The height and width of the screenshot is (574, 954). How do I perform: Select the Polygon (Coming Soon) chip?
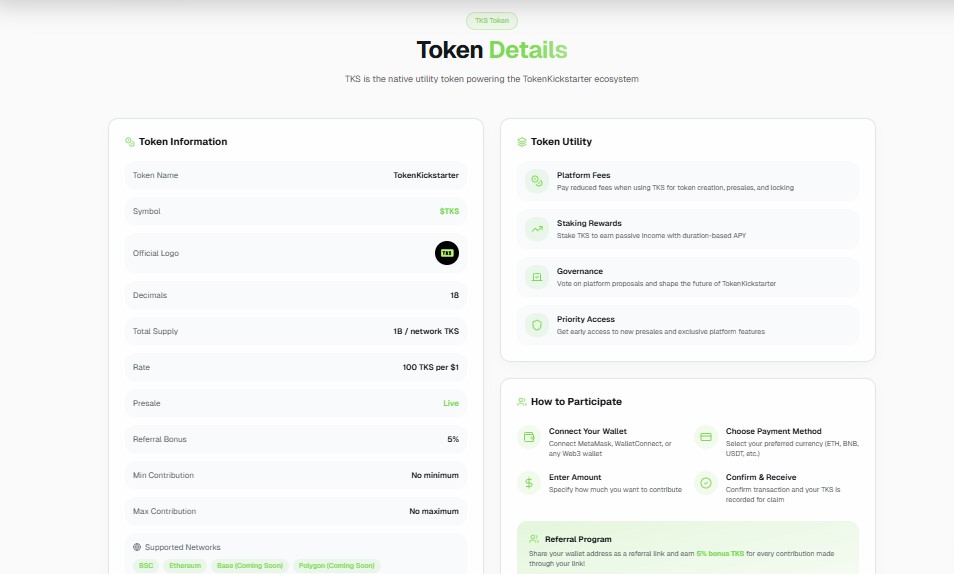[x=336, y=565]
